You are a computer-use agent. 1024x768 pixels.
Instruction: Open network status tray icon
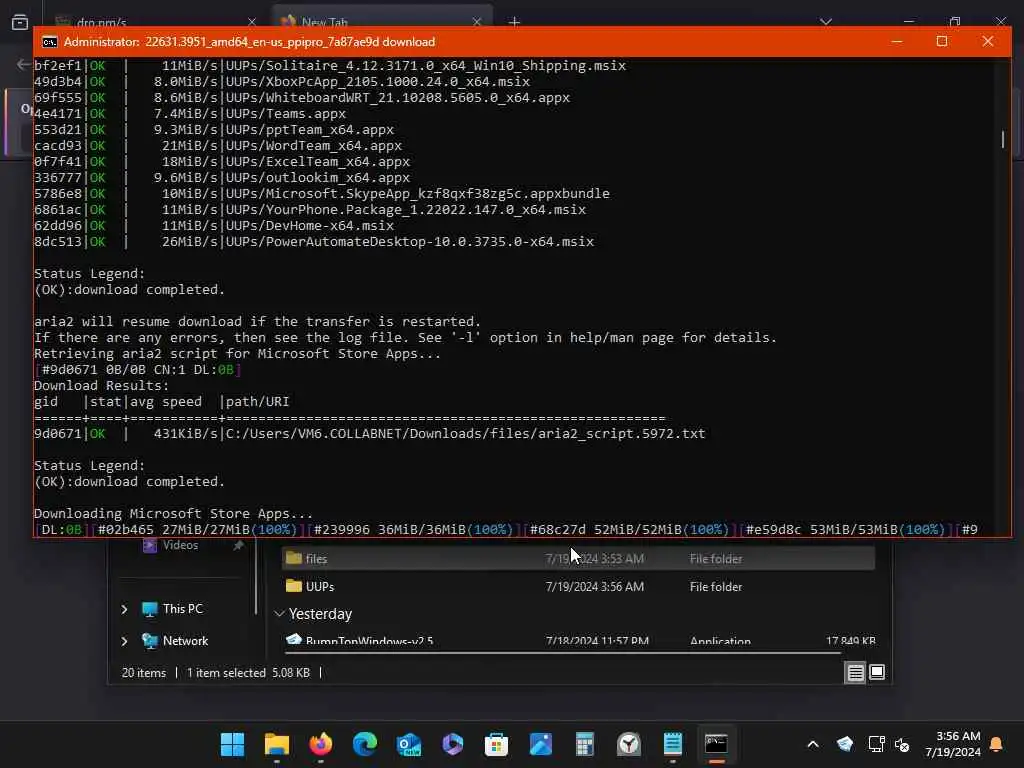(876, 744)
